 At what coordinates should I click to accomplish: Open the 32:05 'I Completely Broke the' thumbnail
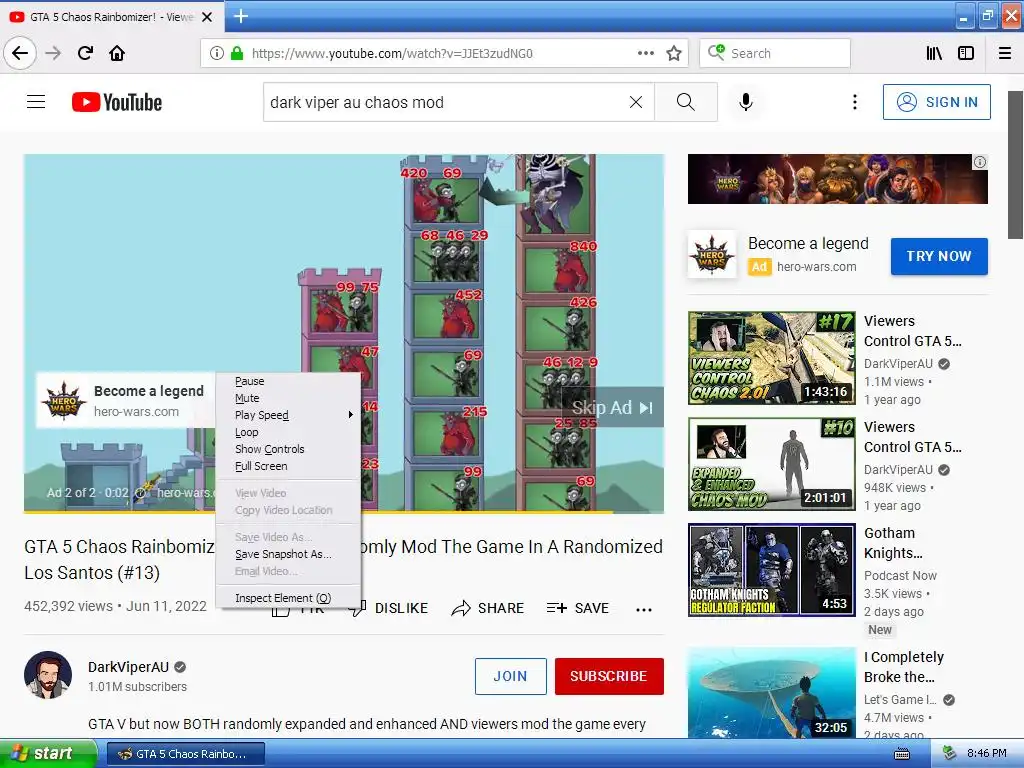point(771,693)
